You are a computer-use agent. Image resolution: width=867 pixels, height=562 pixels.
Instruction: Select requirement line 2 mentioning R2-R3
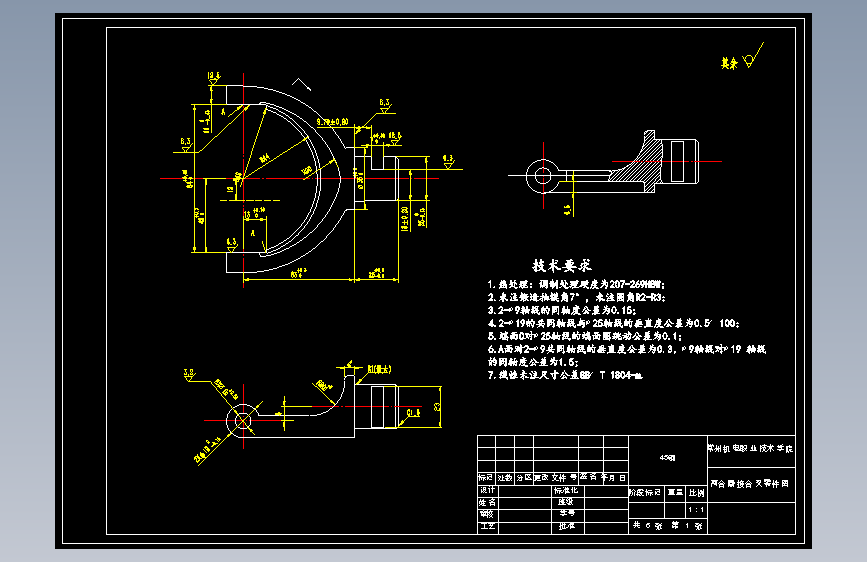(577, 297)
